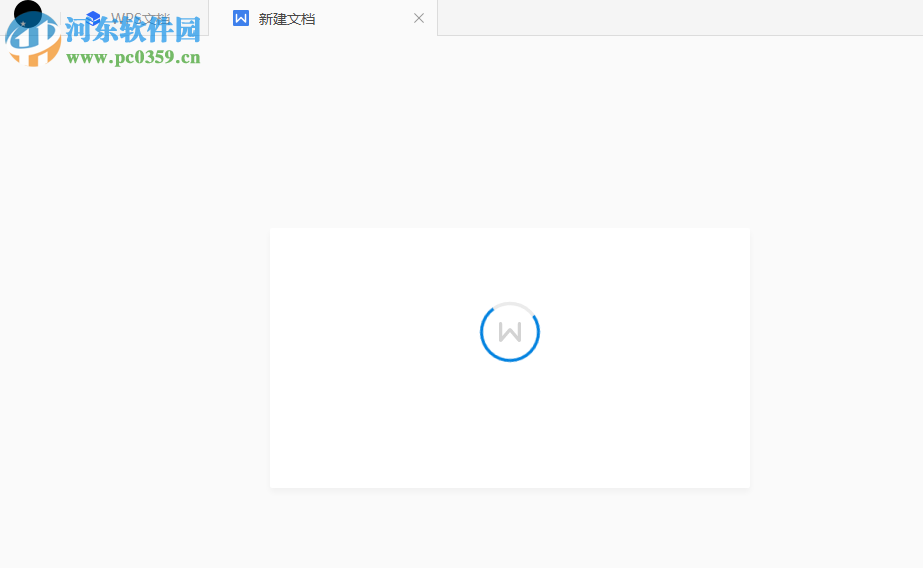This screenshot has width=923, height=568.
Task: Select the 新建文档 tab
Action: [323, 18]
